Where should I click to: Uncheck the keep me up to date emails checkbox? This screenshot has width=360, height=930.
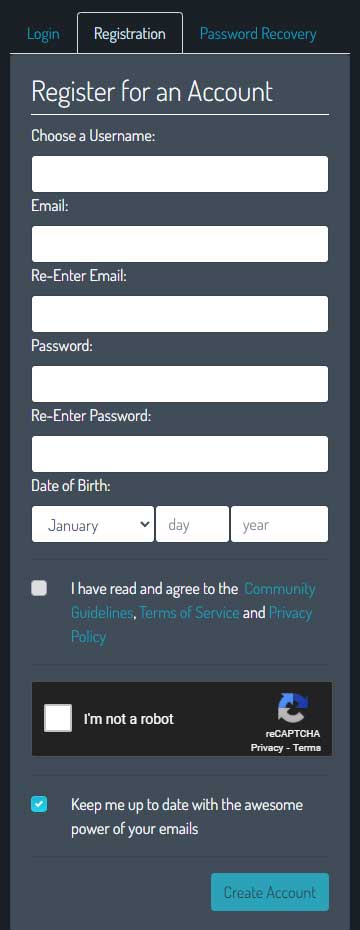pos(39,804)
